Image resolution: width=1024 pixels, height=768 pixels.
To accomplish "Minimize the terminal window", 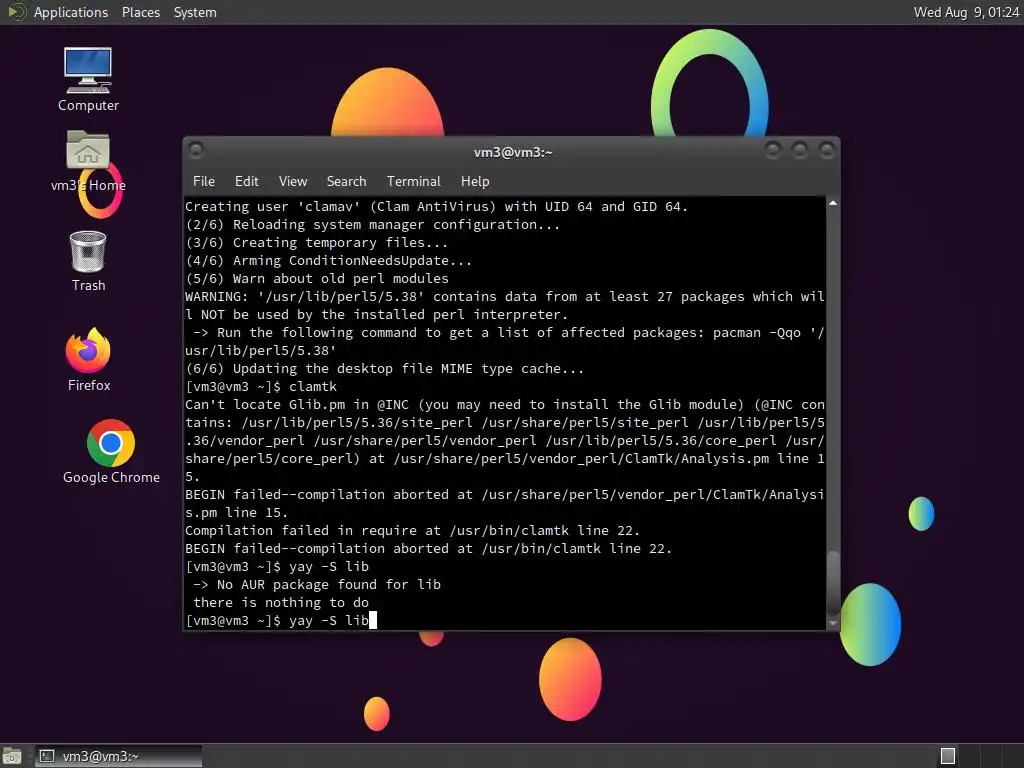I will (x=773, y=151).
